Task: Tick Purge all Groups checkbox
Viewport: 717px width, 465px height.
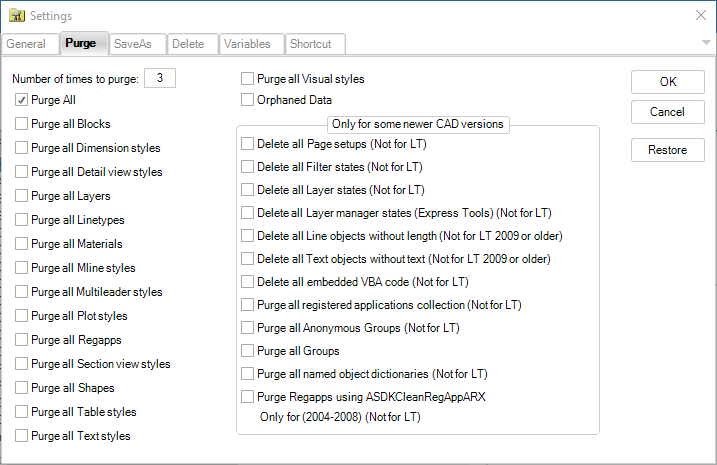Action: pos(248,351)
